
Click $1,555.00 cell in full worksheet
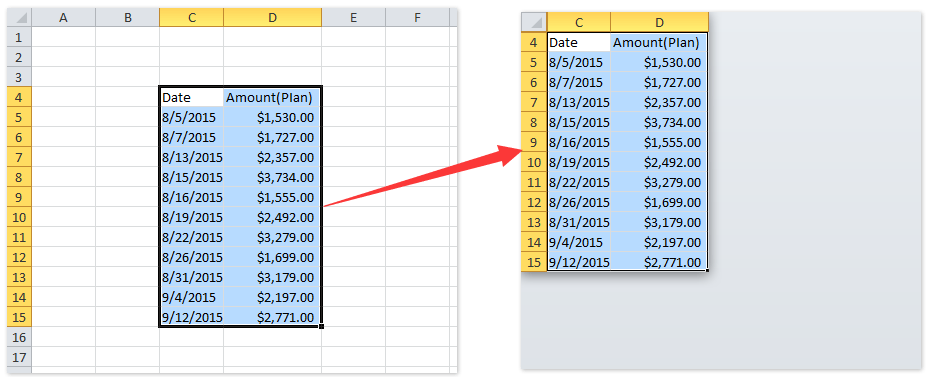pyautogui.click(x=273, y=197)
